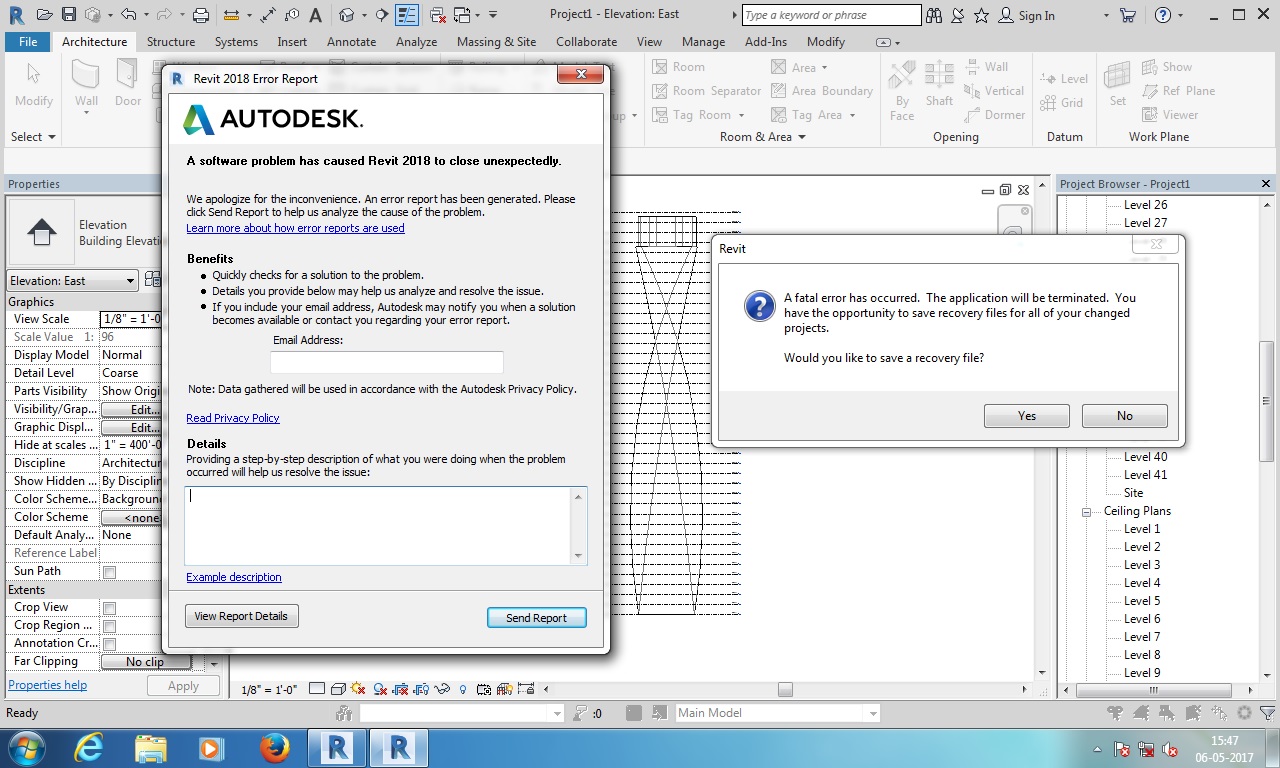This screenshot has height=768, width=1280.
Task: Open Firefox from the Windows taskbar
Action: click(274, 747)
